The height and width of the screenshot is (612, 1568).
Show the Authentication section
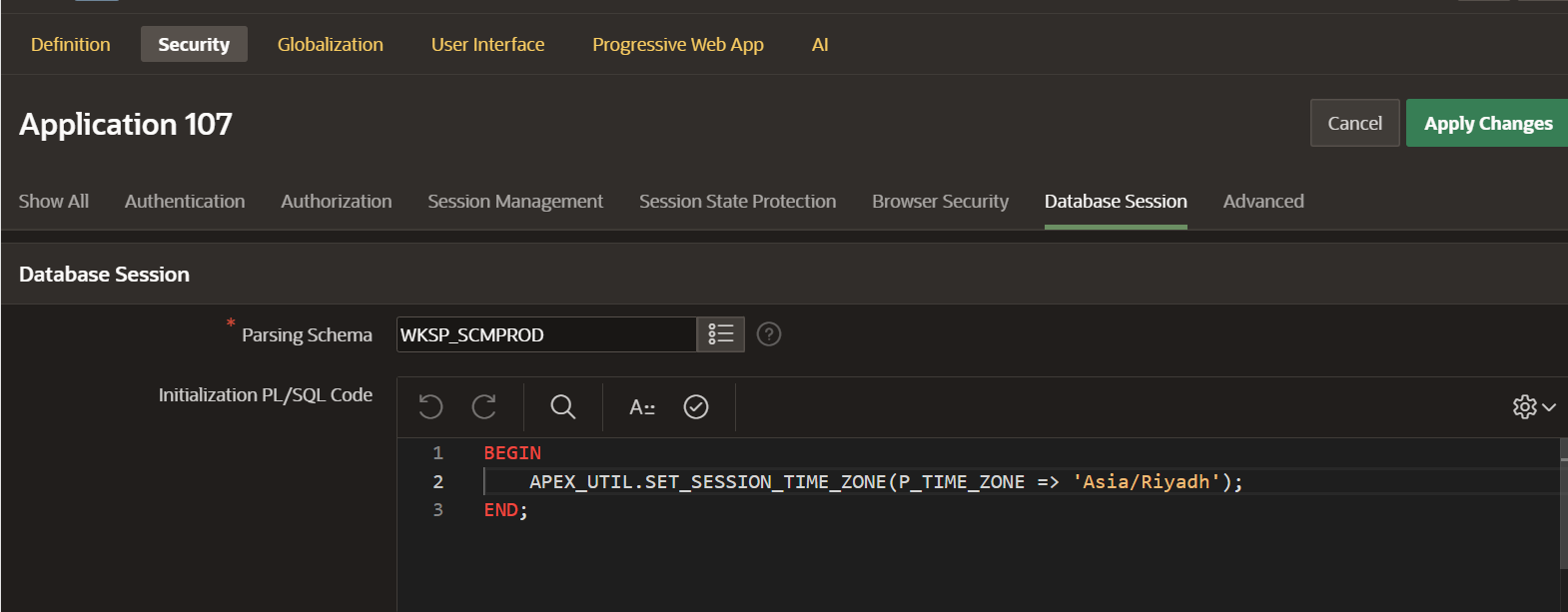point(185,202)
